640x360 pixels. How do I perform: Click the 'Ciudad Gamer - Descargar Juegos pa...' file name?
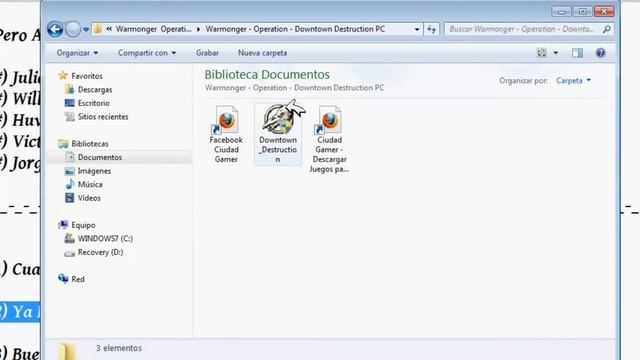[329, 155]
